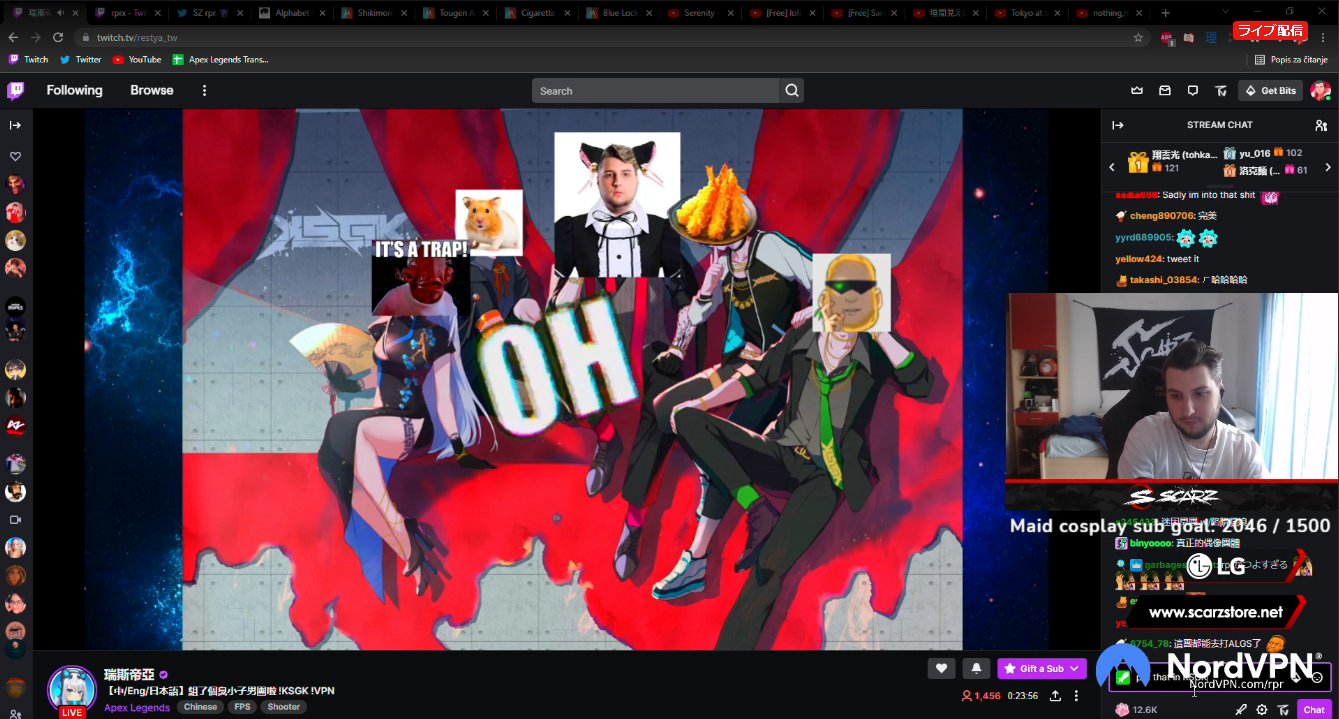Viewport: 1339px width, 719px height.
Task: Open the Following page
Action: click(74, 90)
